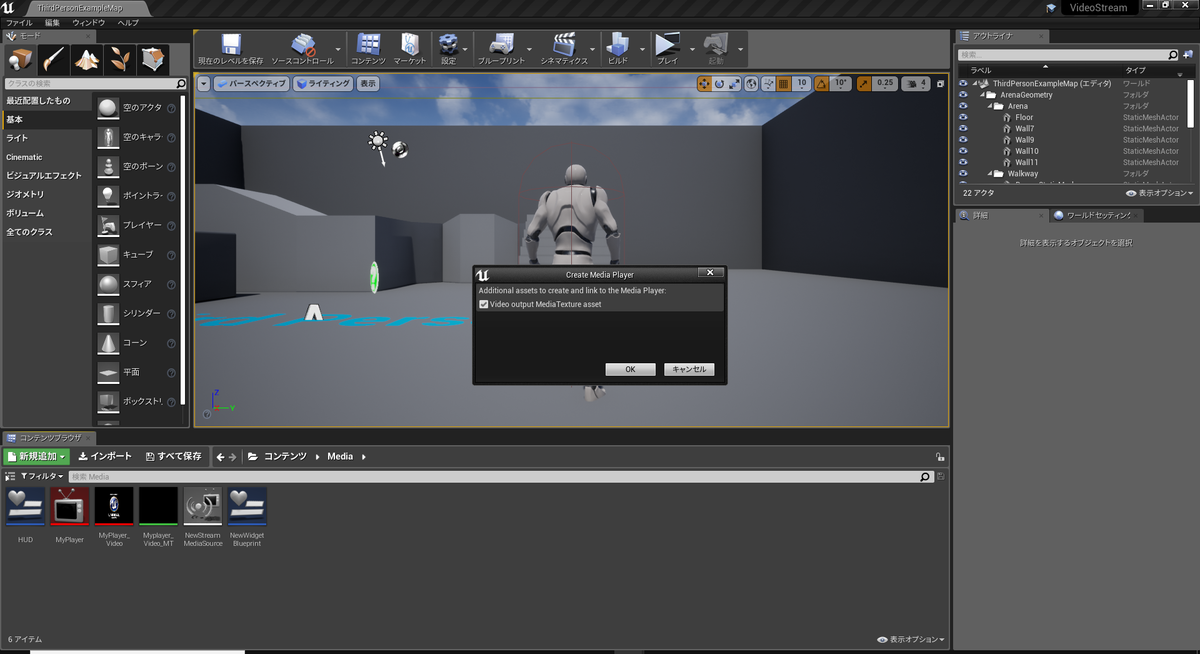Image resolution: width=1200 pixels, height=654 pixels.
Task: Select the Geometry Editing mode icon
Action: [153, 59]
